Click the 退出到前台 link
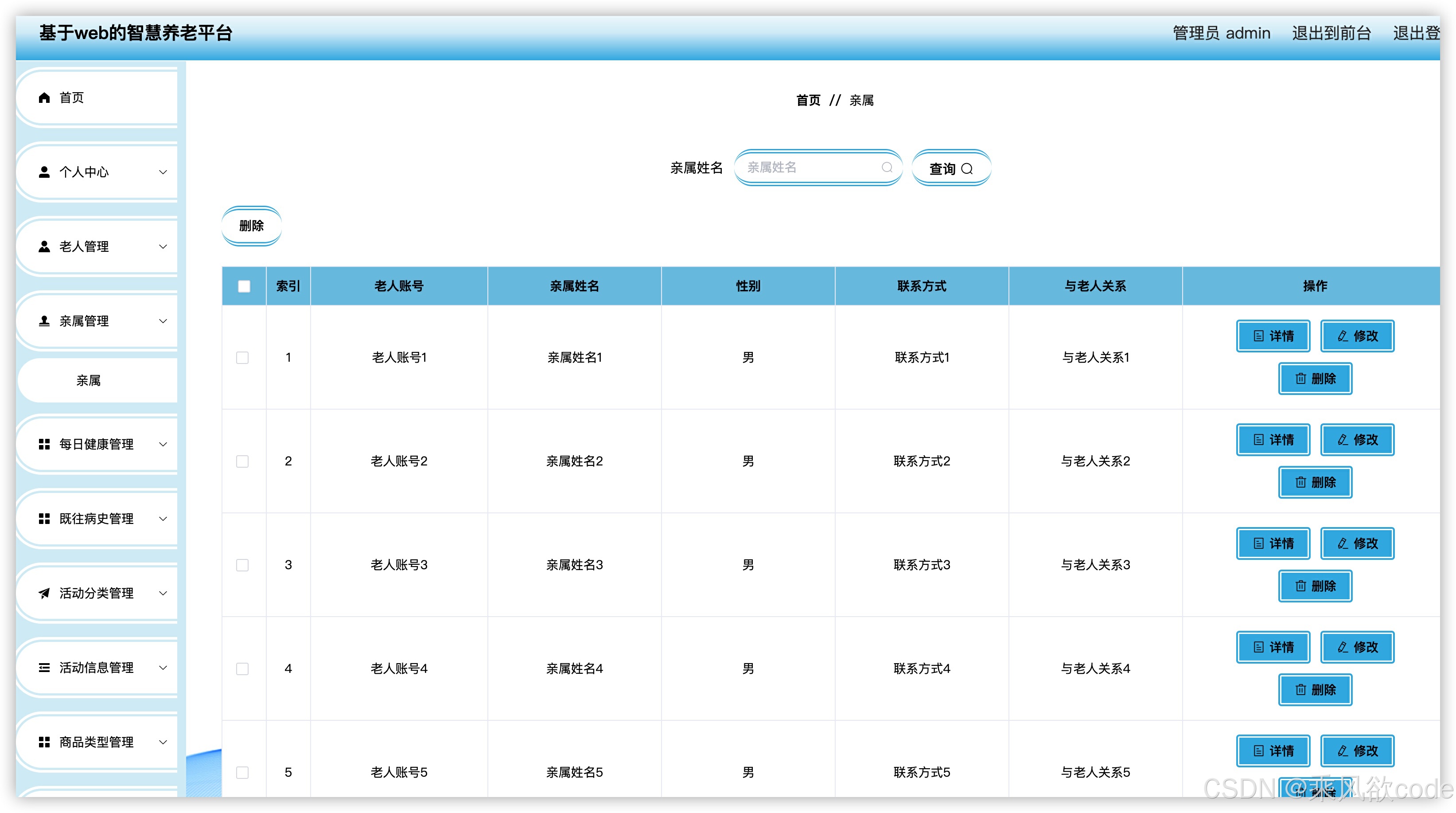 [x=1331, y=33]
